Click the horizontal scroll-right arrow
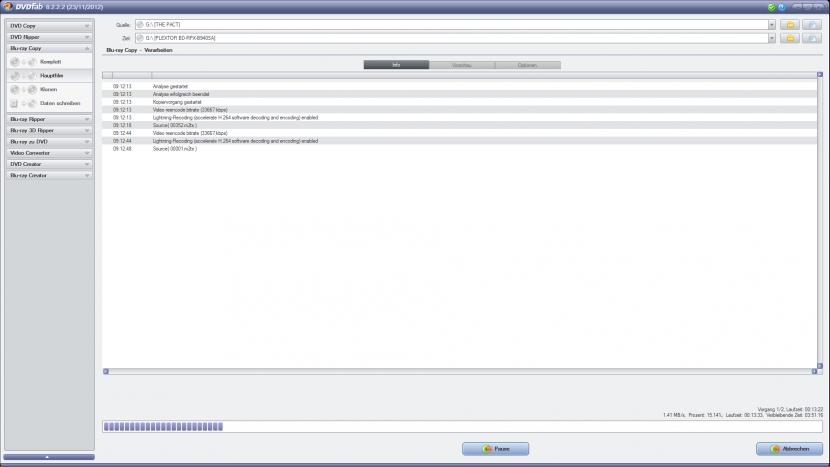Image resolution: width=830 pixels, height=467 pixels. point(814,372)
